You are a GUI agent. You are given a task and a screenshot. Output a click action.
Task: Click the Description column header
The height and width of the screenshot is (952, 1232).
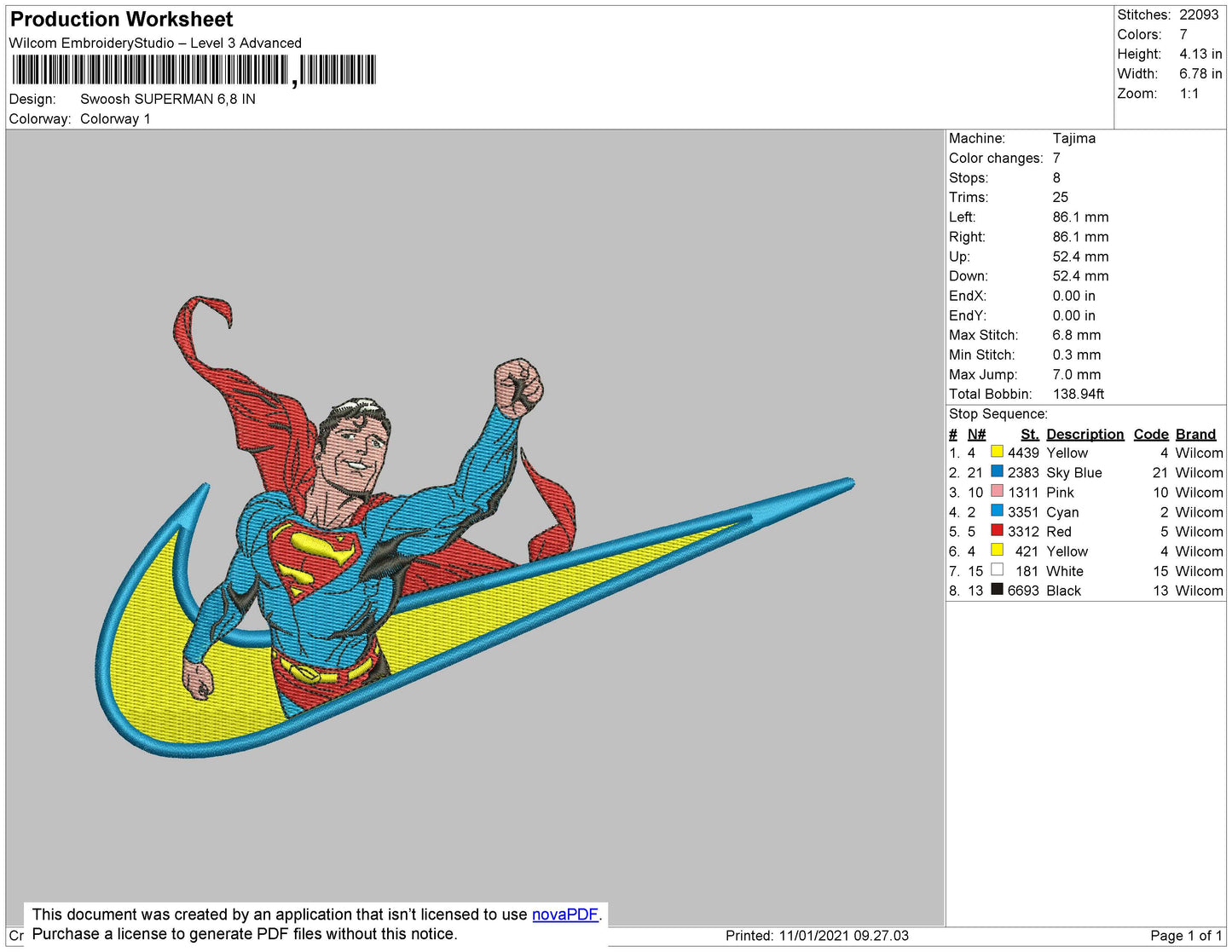(x=1085, y=434)
